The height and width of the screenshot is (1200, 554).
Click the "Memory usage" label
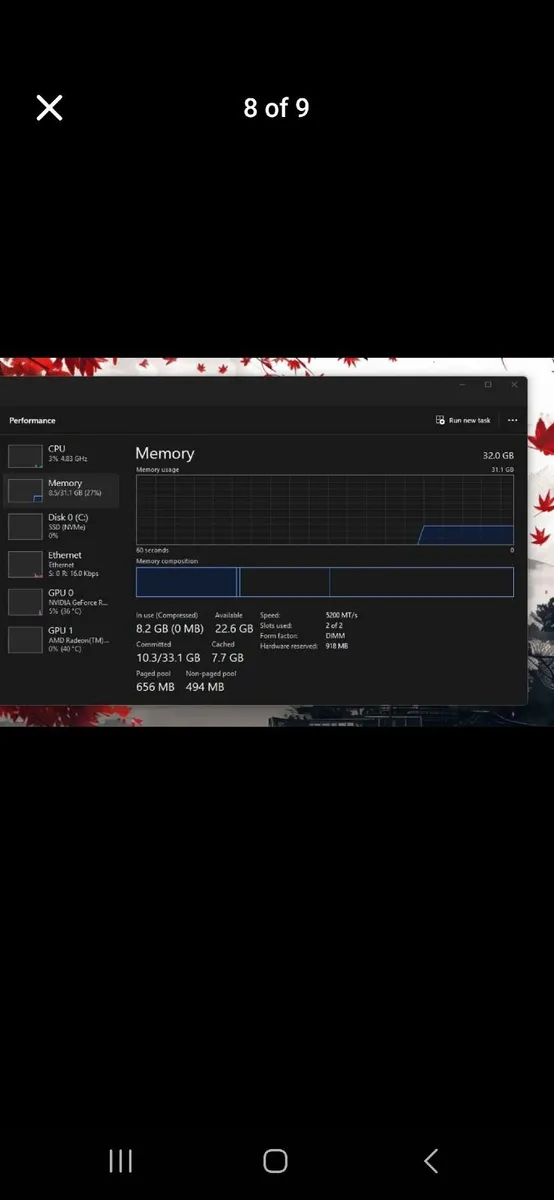(158, 469)
